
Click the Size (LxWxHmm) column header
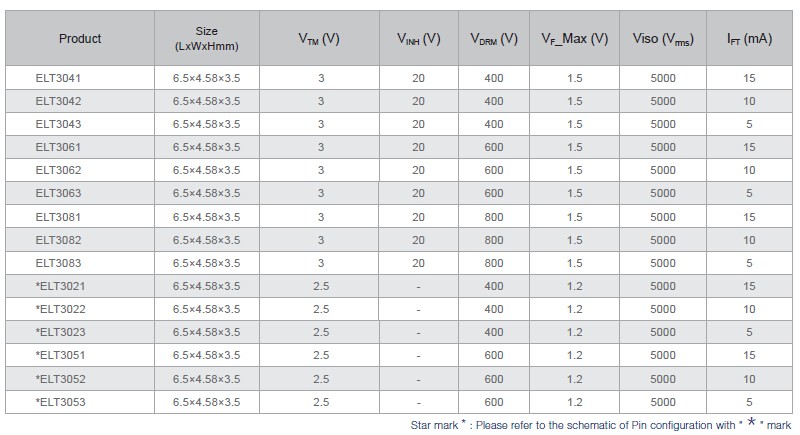click(x=207, y=39)
